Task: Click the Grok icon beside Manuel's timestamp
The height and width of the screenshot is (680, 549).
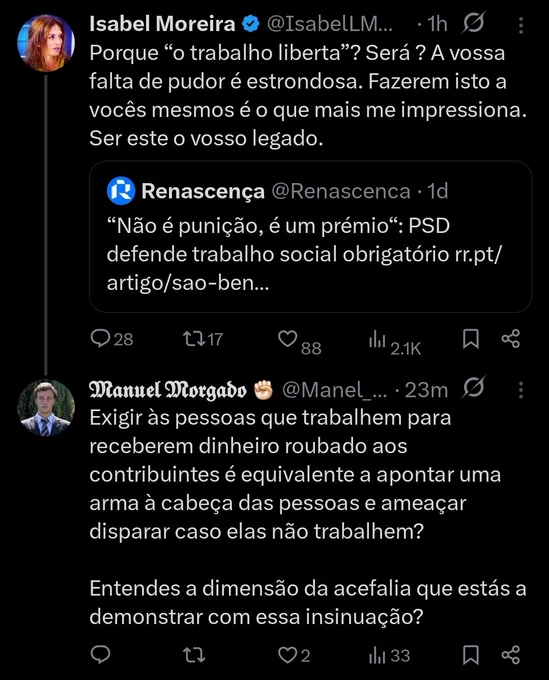Action: [473, 387]
